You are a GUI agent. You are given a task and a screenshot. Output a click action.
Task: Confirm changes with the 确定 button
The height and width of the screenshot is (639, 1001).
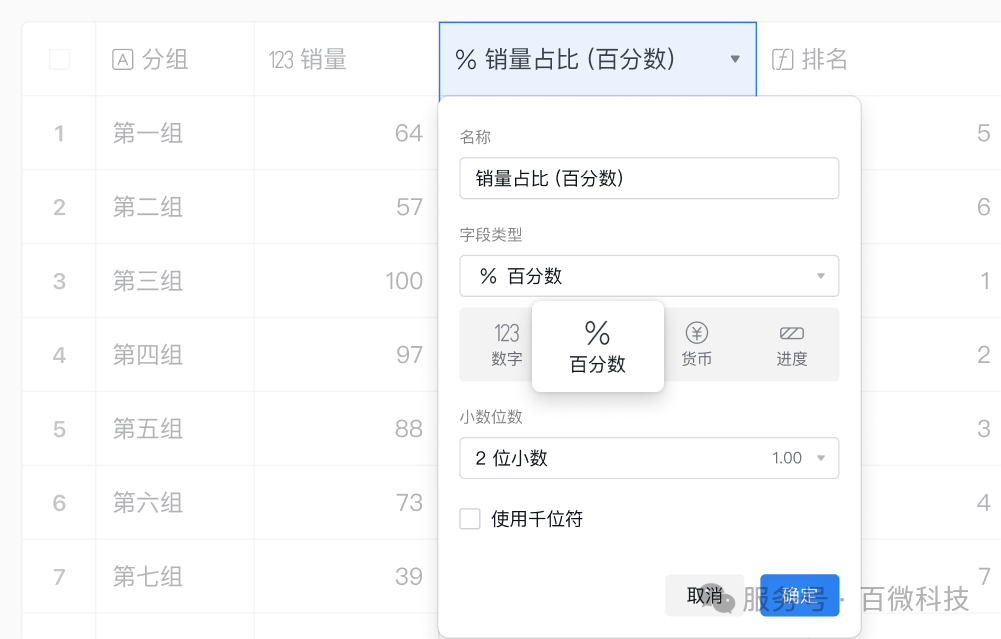pyautogui.click(x=799, y=594)
